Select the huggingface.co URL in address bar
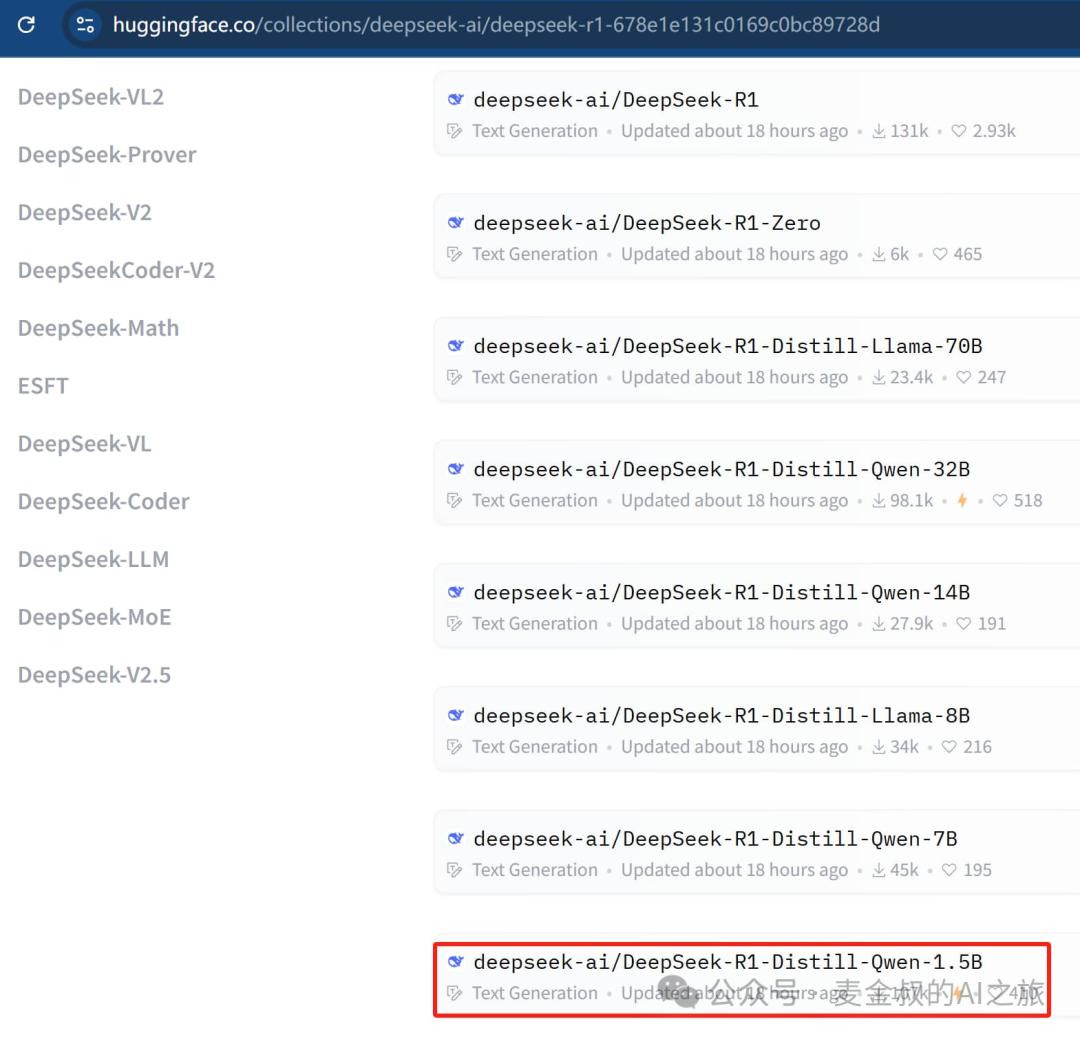The height and width of the screenshot is (1037, 1080). coord(496,25)
